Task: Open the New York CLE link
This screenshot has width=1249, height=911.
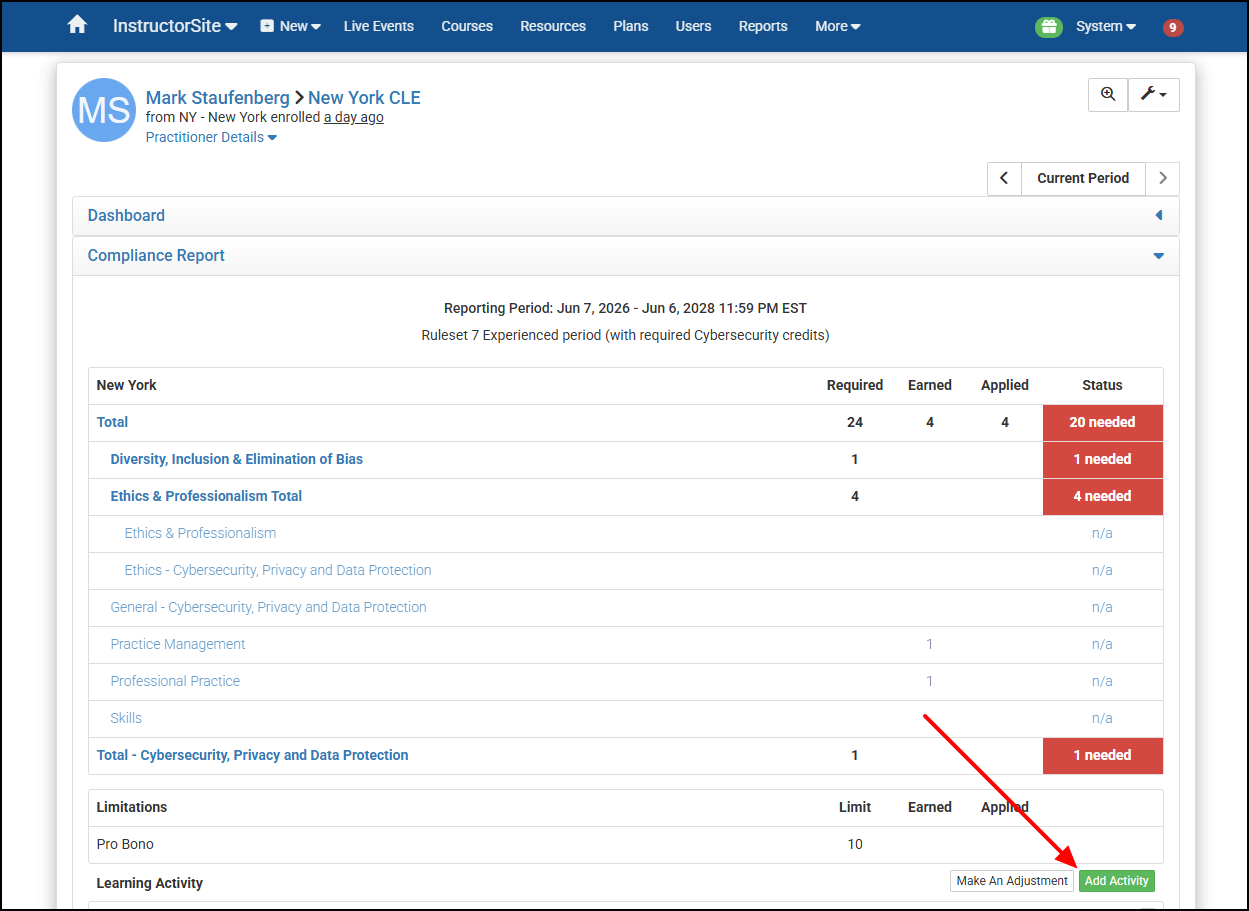Action: (364, 98)
